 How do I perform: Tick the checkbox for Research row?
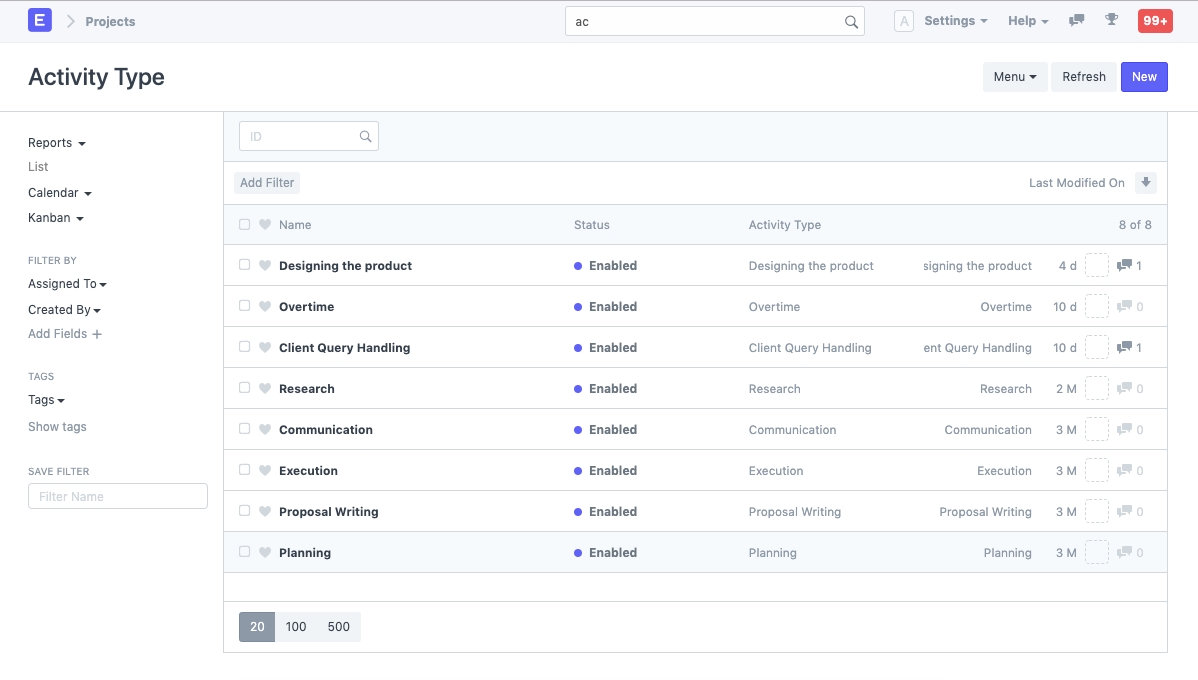245,388
